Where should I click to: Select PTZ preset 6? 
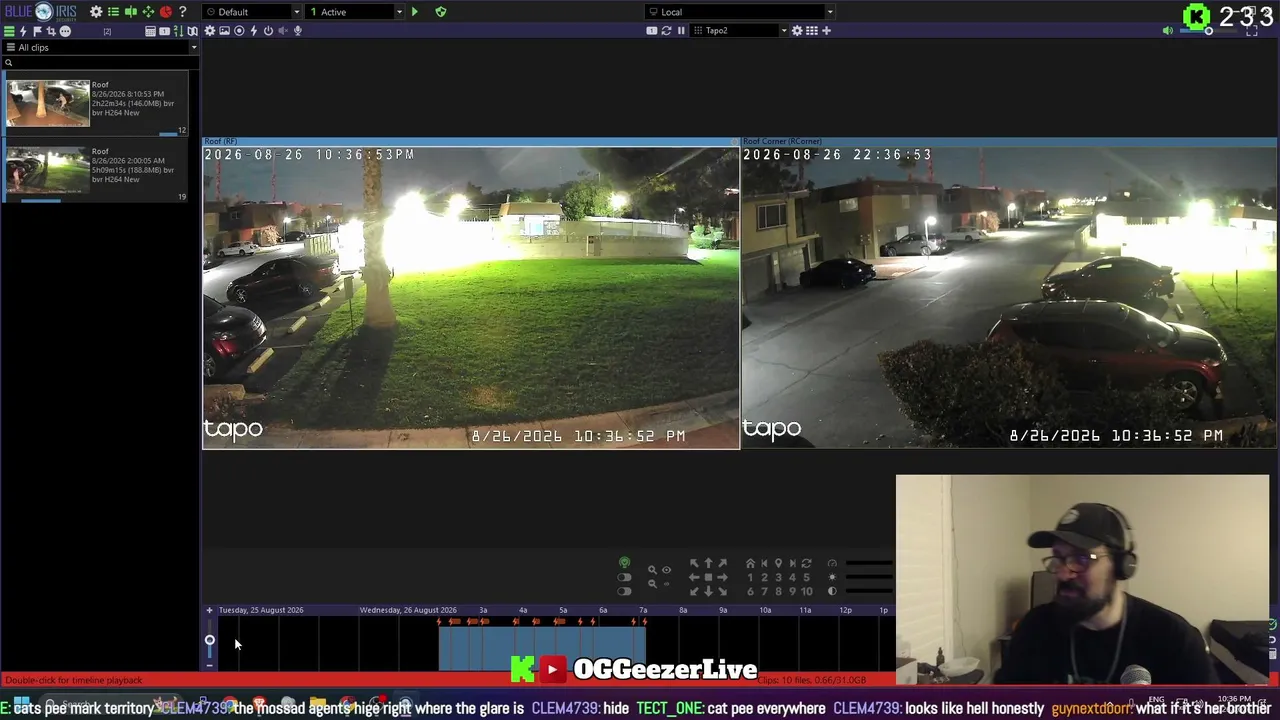click(750, 592)
